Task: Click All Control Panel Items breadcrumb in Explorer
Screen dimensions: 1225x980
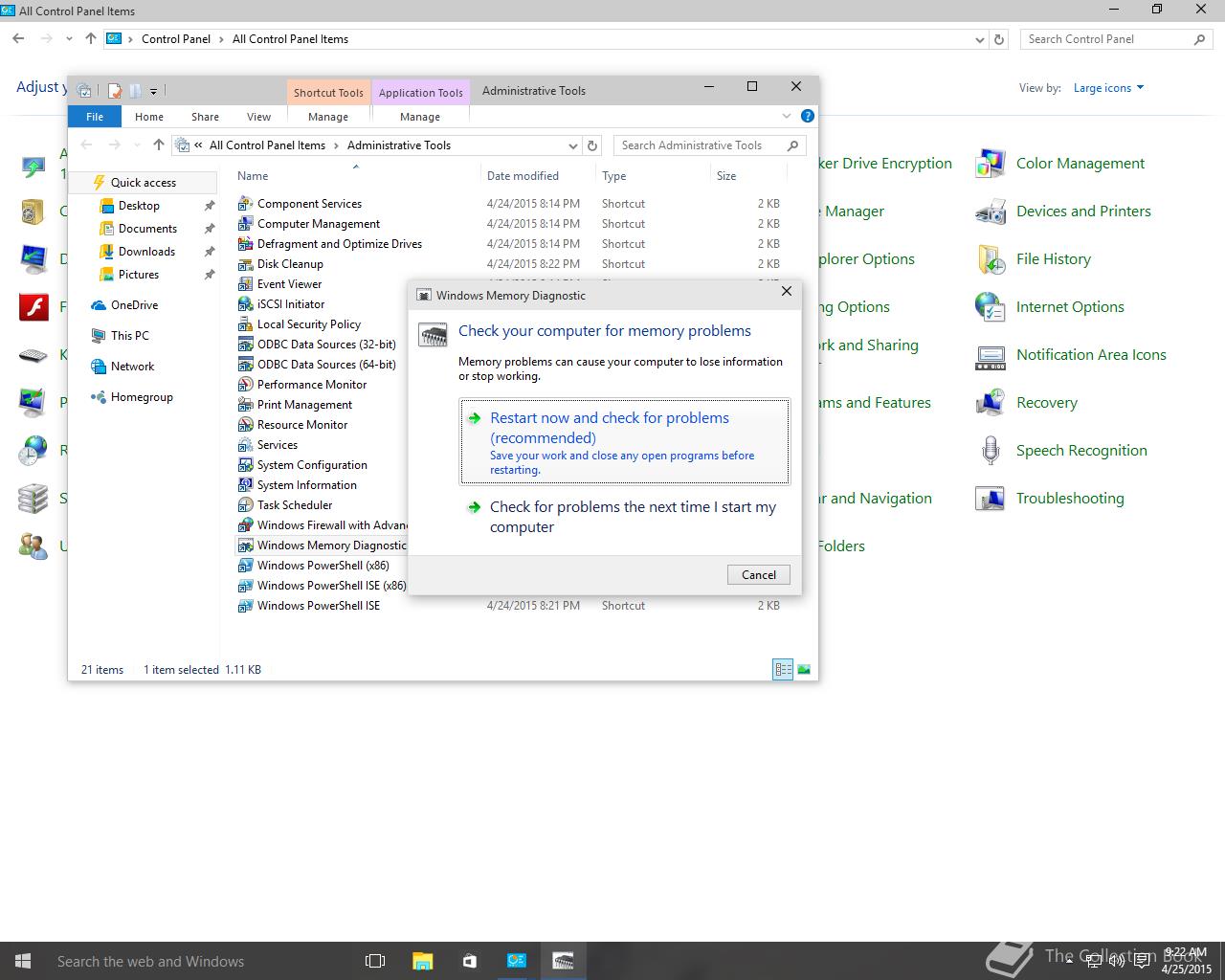Action: coord(267,145)
